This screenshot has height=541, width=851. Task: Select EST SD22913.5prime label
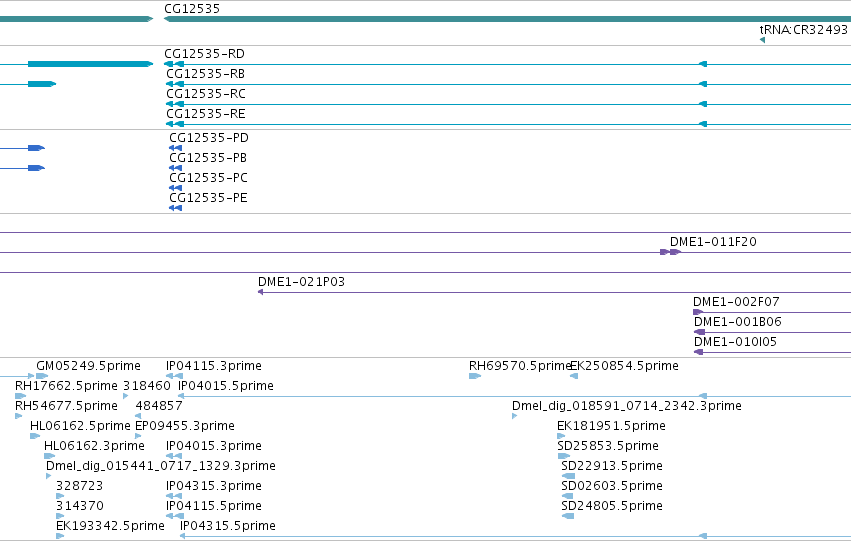(x=612, y=467)
